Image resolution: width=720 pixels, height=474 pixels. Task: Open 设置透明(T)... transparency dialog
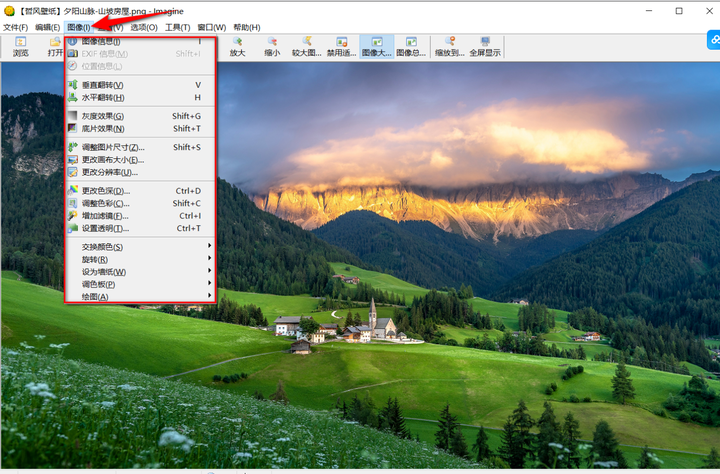pyautogui.click(x=140, y=228)
